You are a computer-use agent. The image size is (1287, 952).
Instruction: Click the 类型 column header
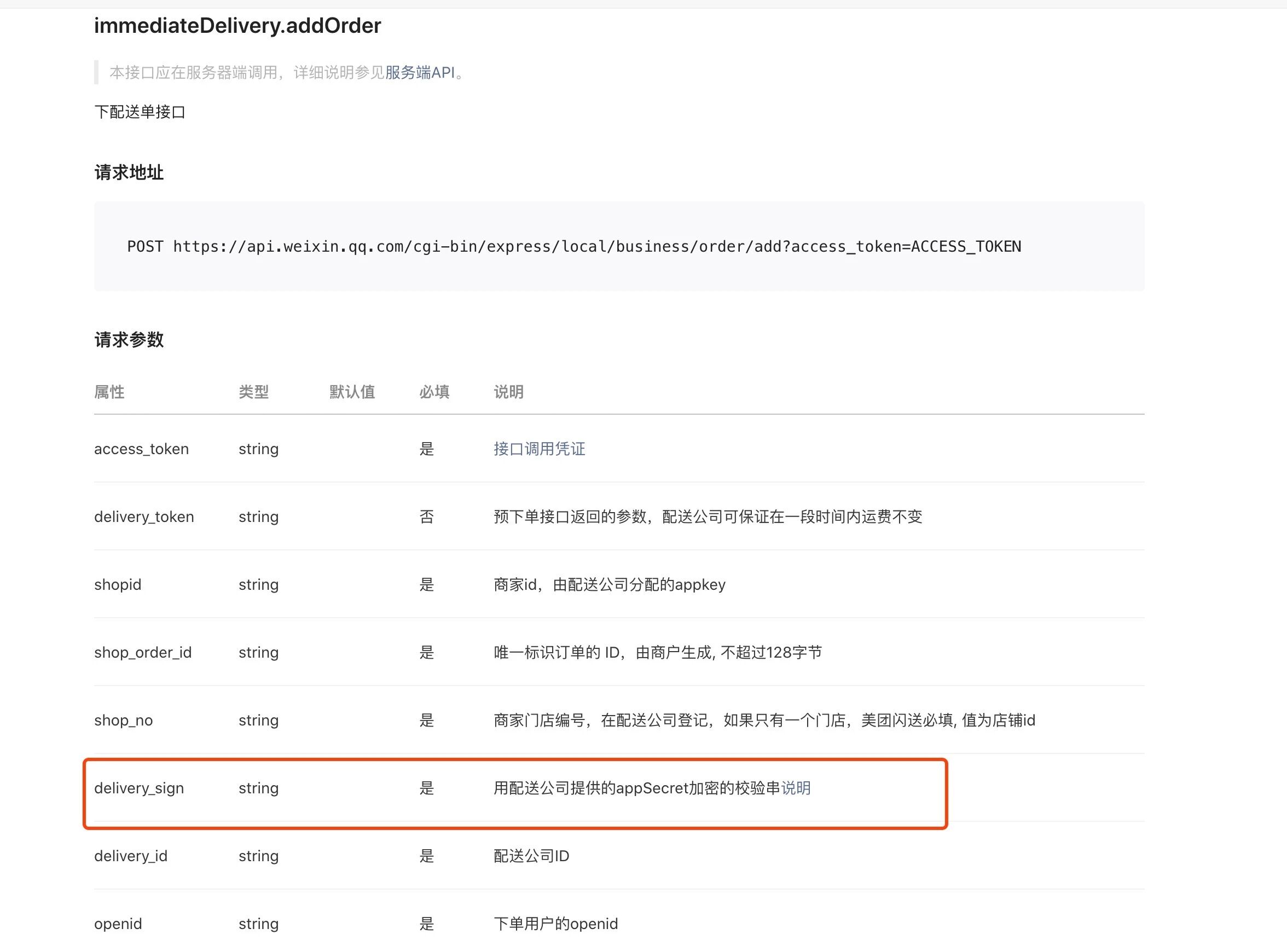(253, 392)
